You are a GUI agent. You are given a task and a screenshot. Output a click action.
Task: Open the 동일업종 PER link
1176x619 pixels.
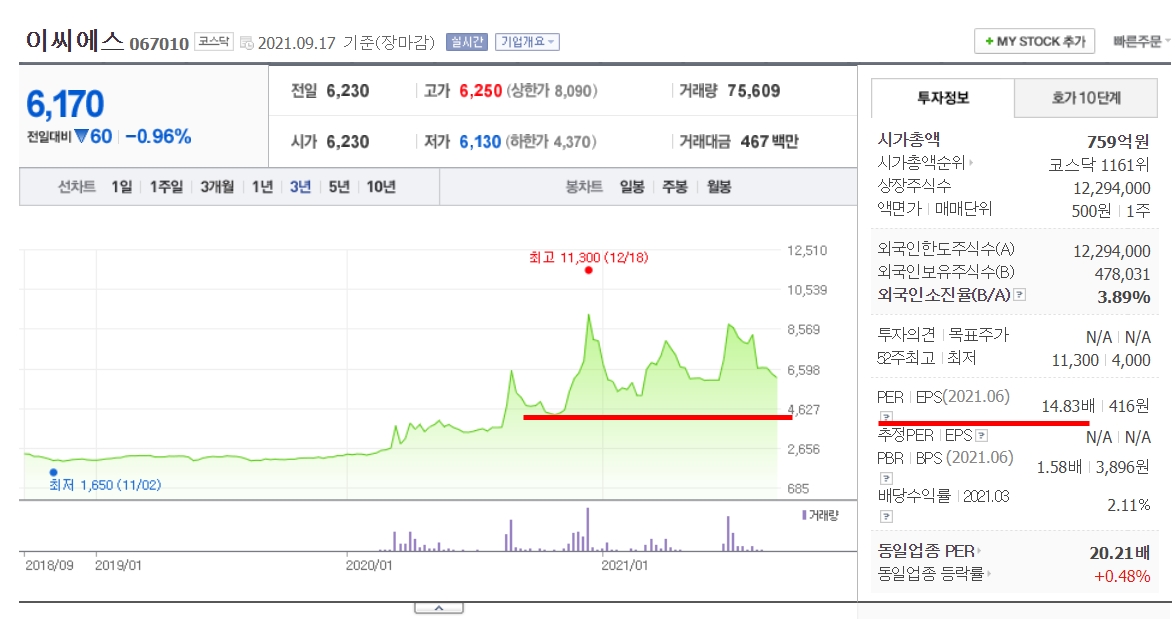(928, 551)
